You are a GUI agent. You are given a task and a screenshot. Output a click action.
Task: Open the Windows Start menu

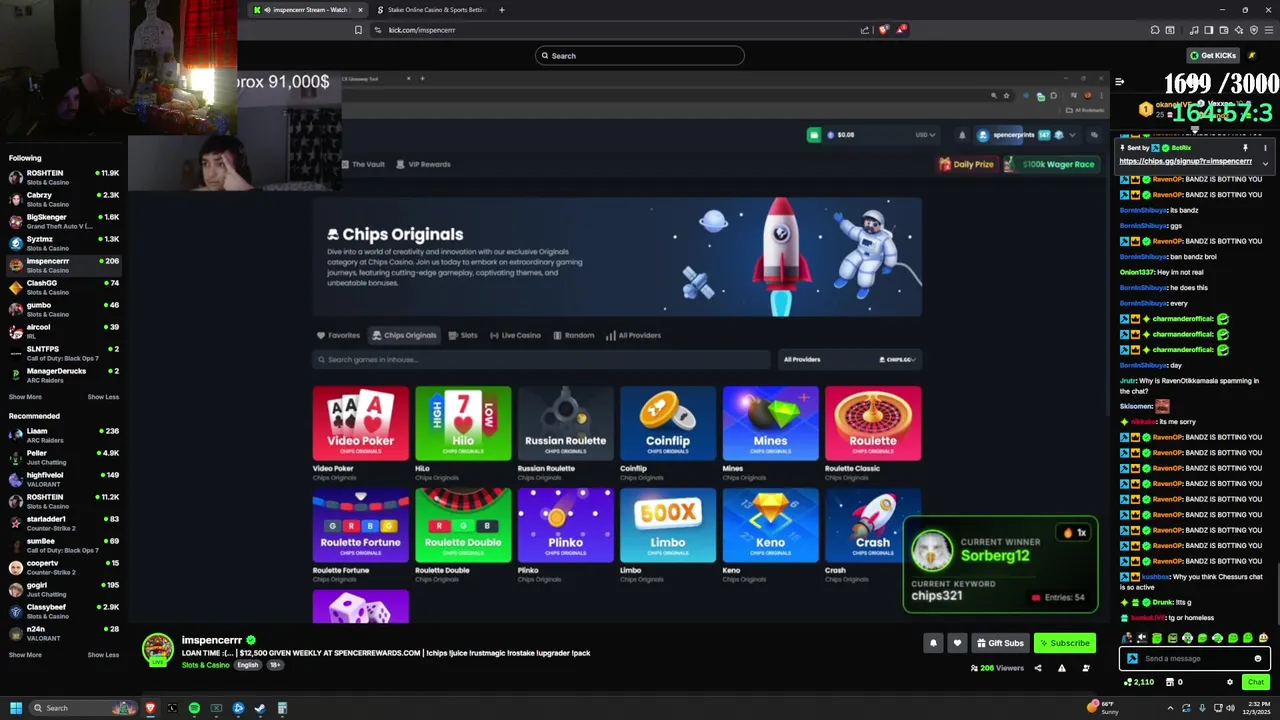pos(16,708)
